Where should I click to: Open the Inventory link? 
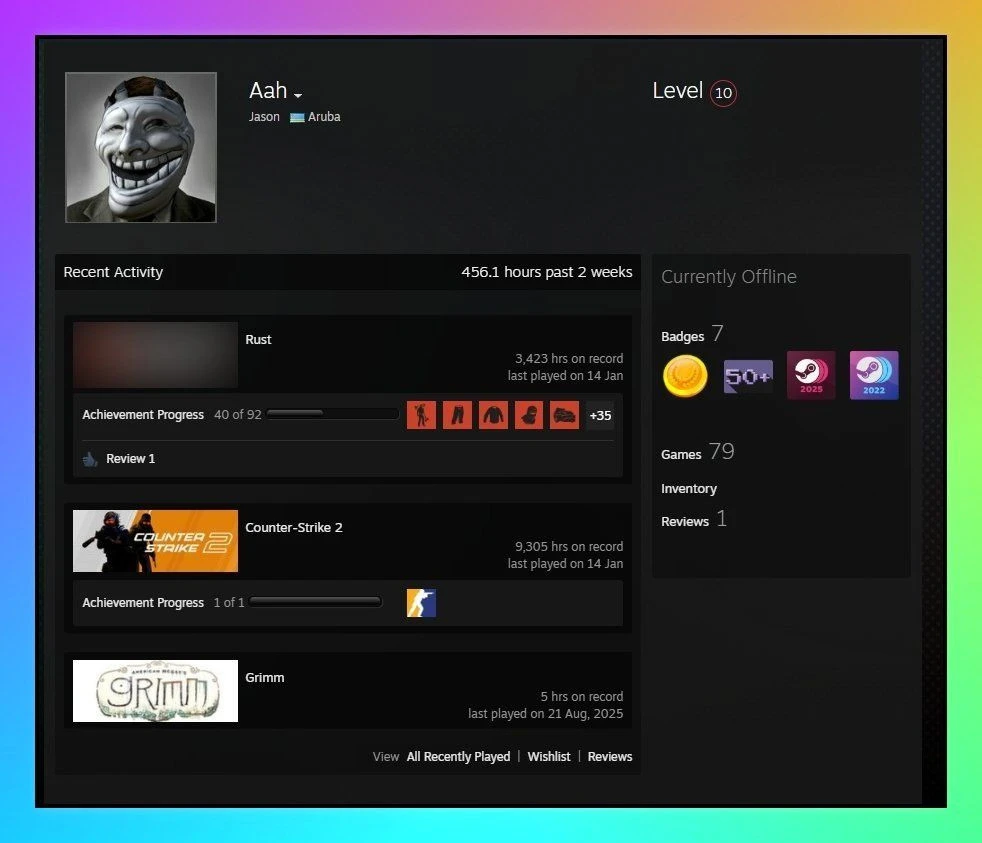(x=689, y=489)
